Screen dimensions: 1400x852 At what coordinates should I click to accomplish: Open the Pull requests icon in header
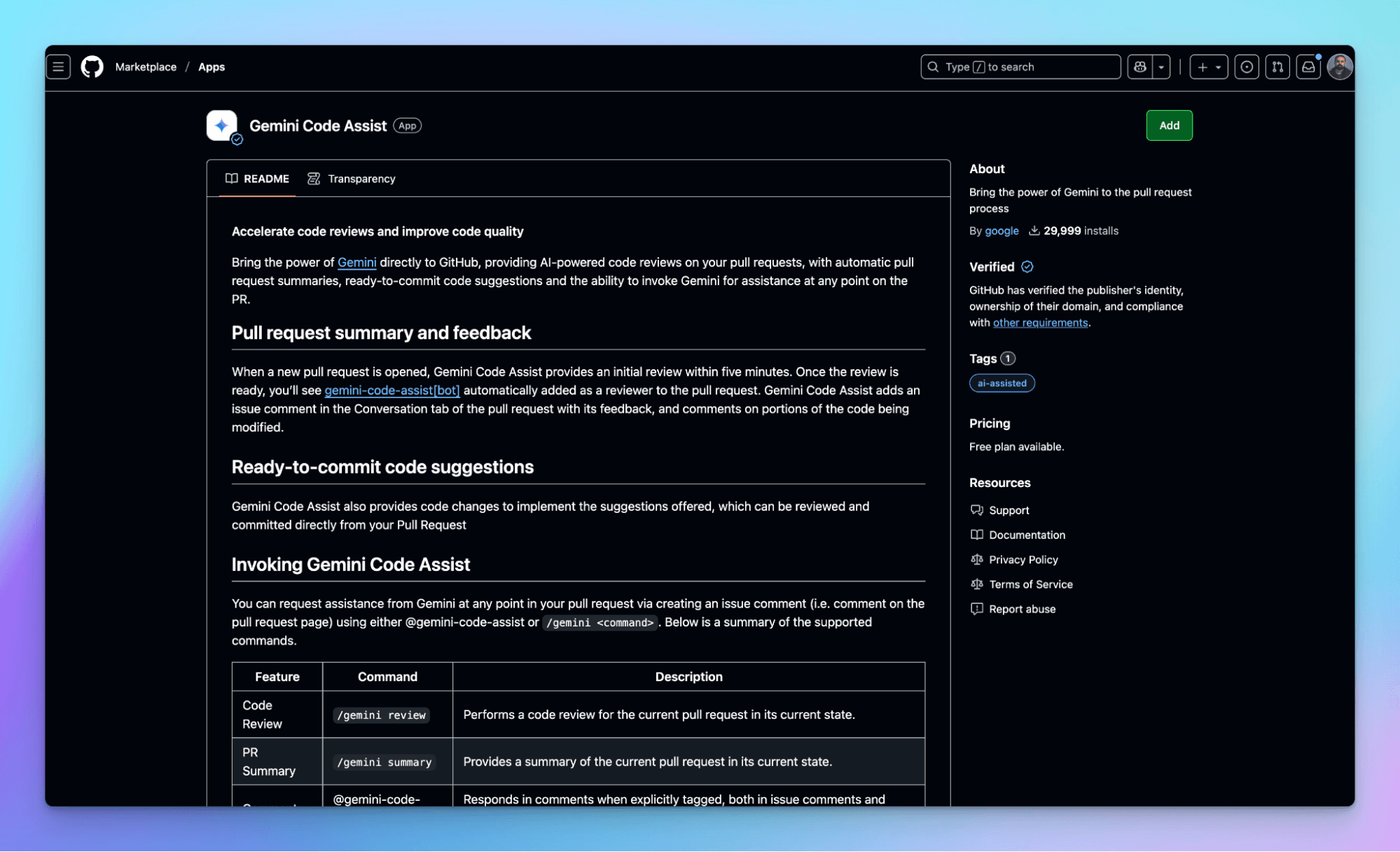[1277, 67]
